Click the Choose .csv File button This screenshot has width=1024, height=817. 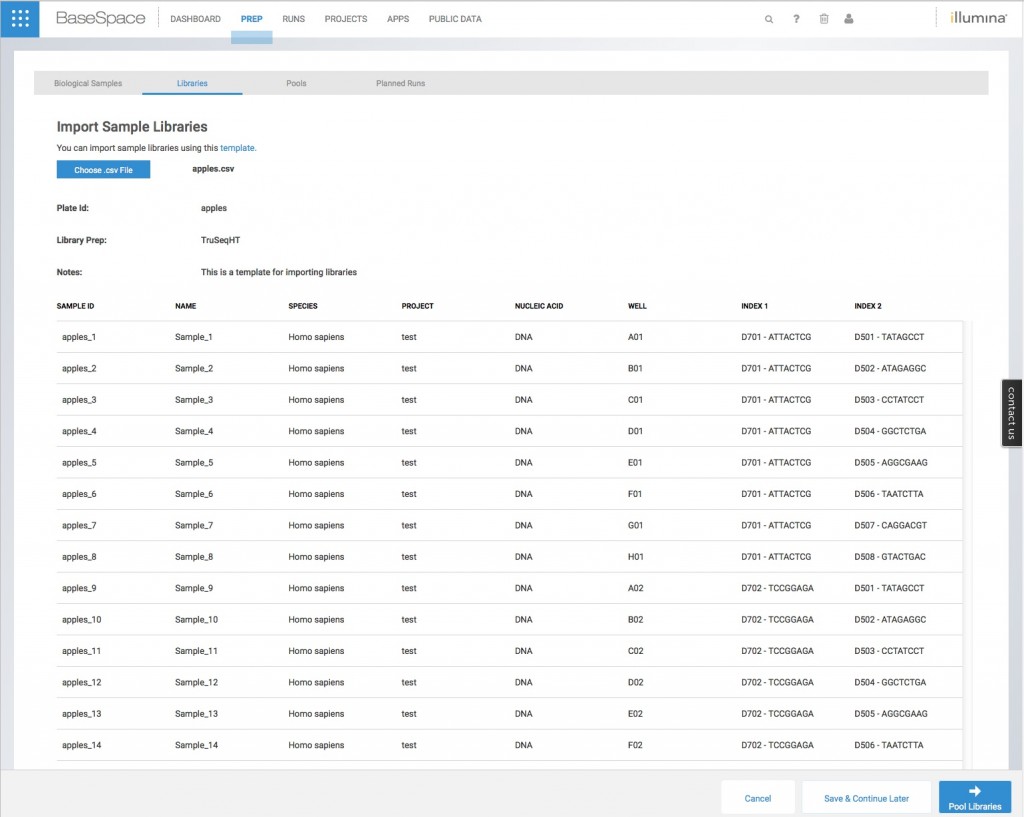(x=103, y=169)
